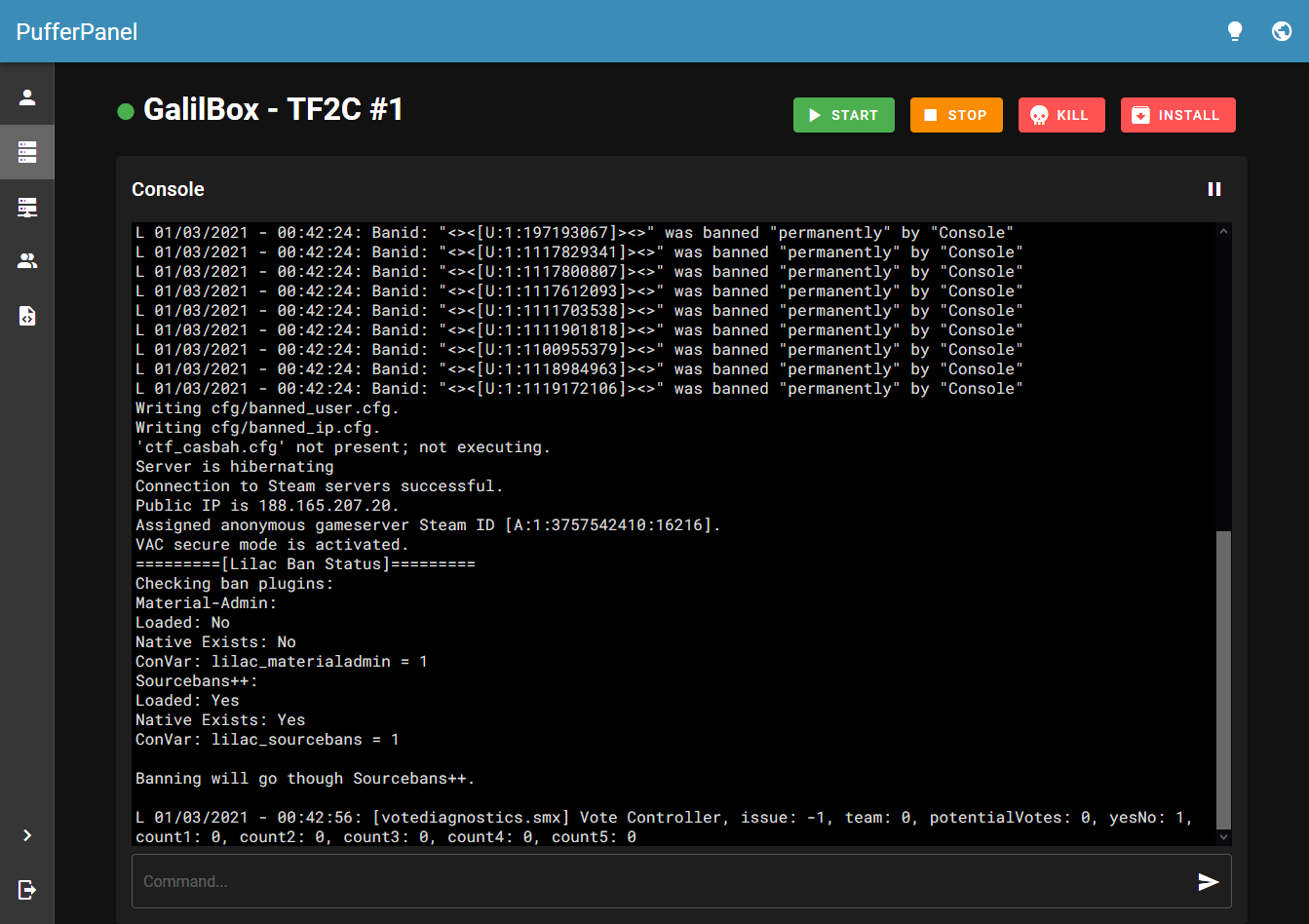This screenshot has height=924, width=1309.
Task: Click the votediagnostics.smx Vote Controller line
Action: pos(664,827)
